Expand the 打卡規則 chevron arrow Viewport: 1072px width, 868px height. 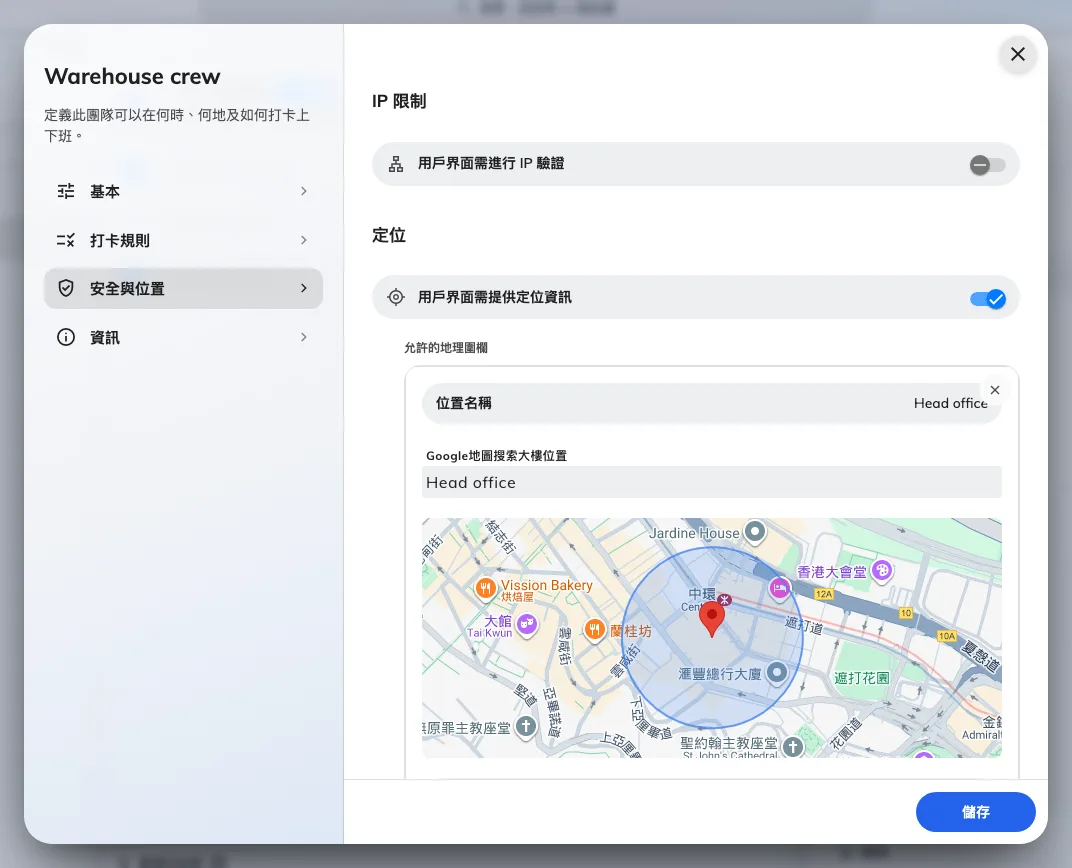pyautogui.click(x=304, y=240)
